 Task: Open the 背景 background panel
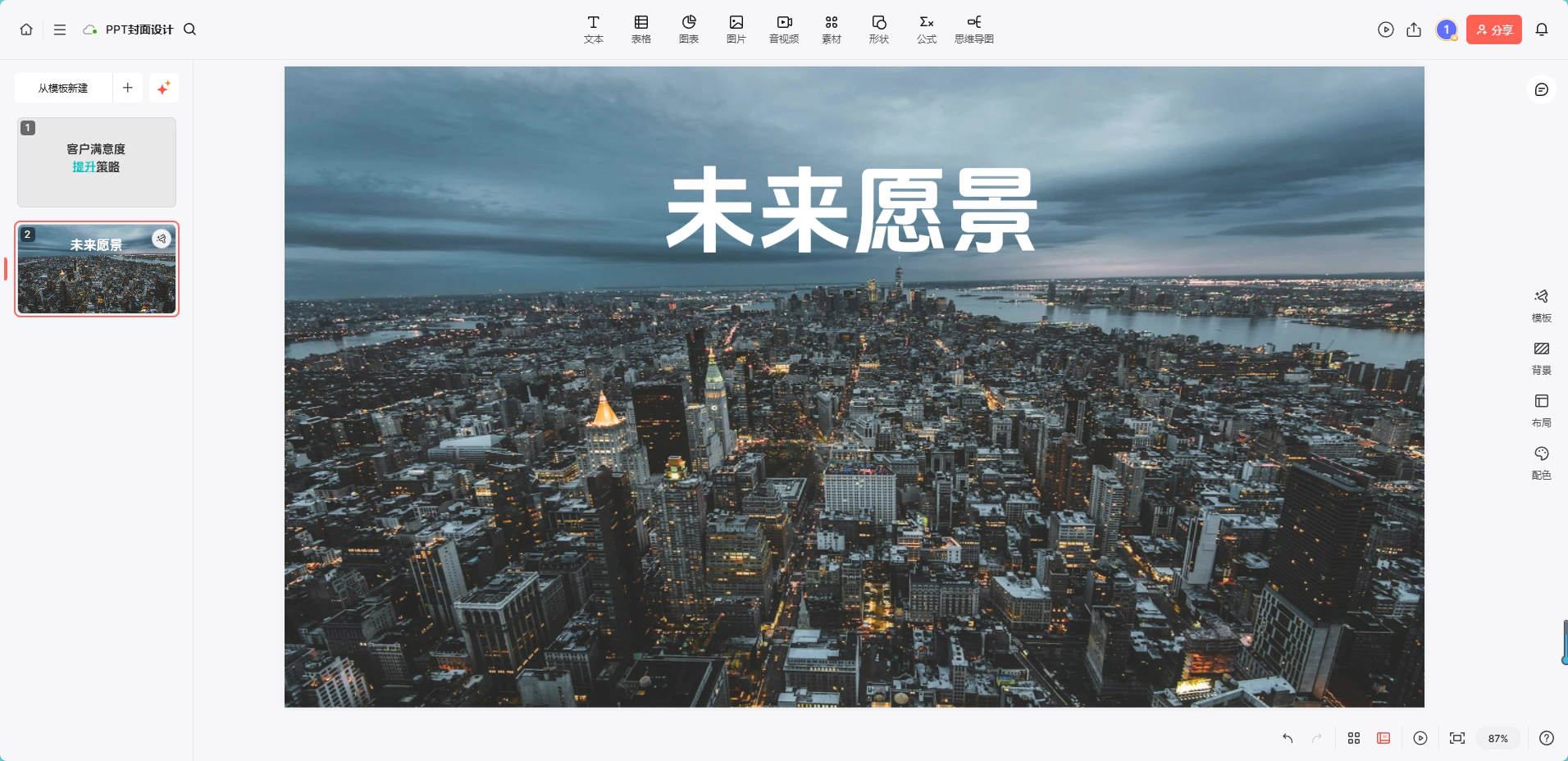[x=1542, y=358]
